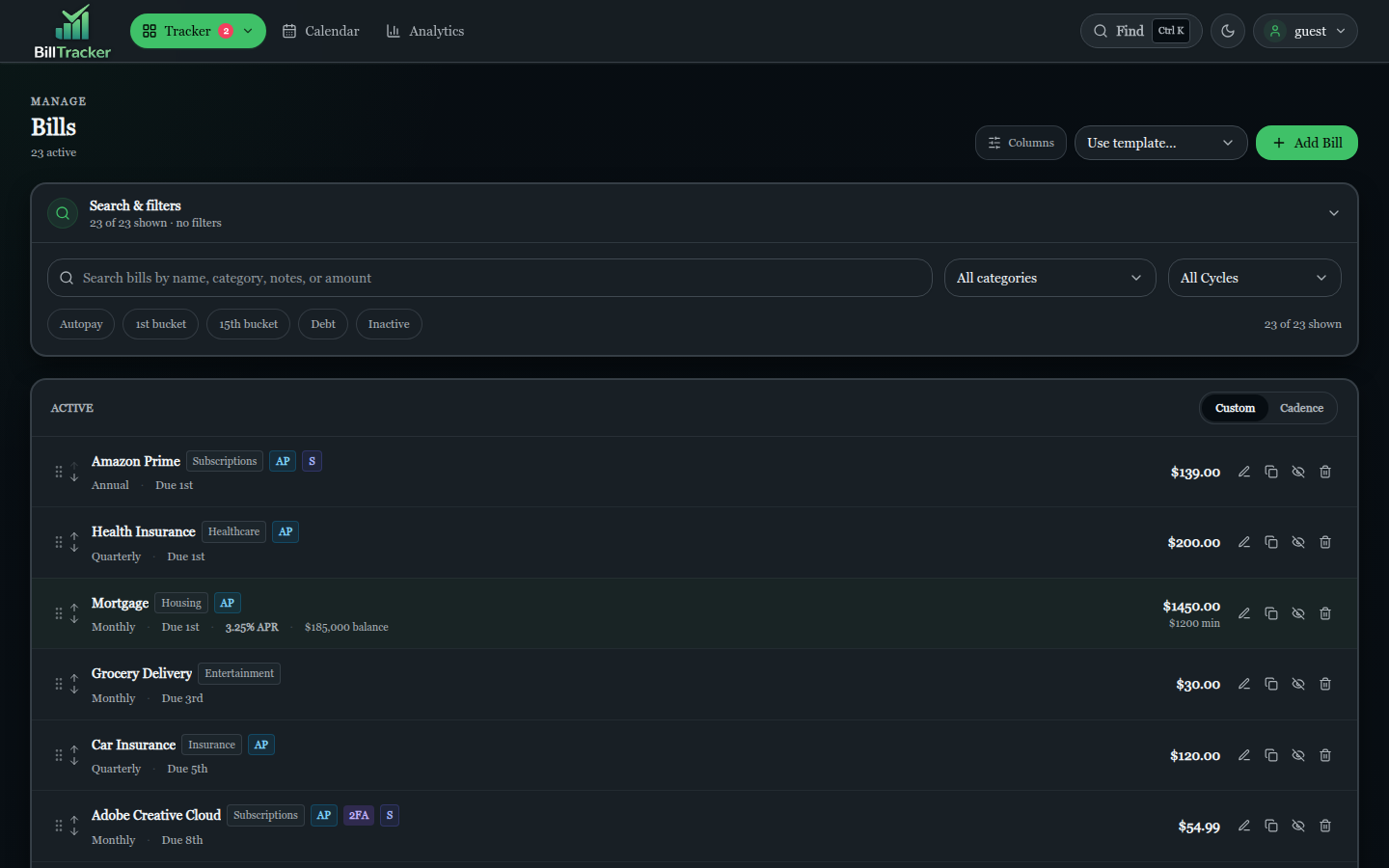Image resolution: width=1389 pixels, height=868 pixels.
Task: Click the Healthcare category tag
Action: click(233, 531)
